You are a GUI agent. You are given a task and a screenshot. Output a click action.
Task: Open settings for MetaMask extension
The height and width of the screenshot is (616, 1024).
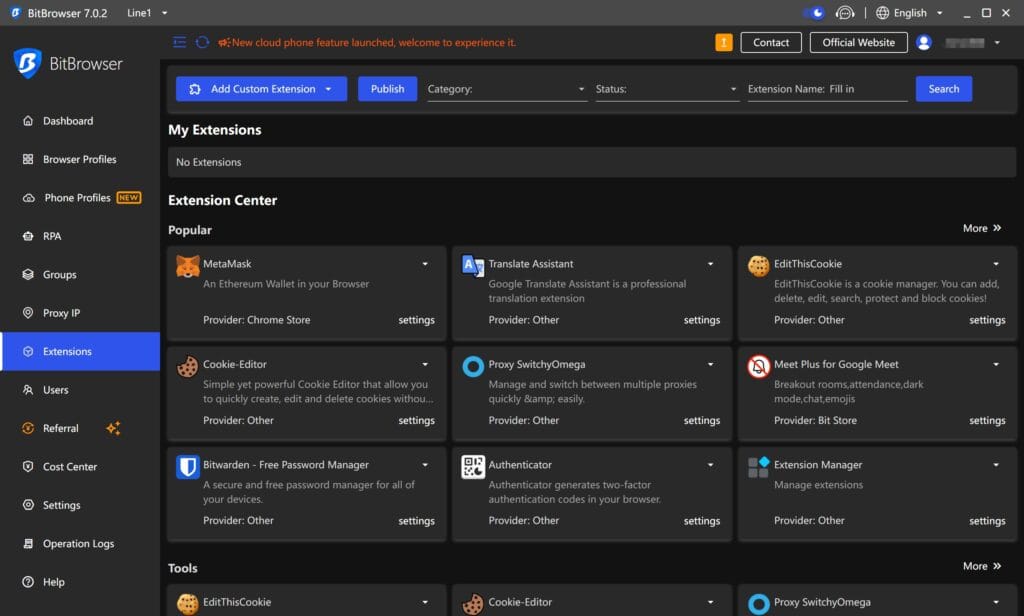416,320
